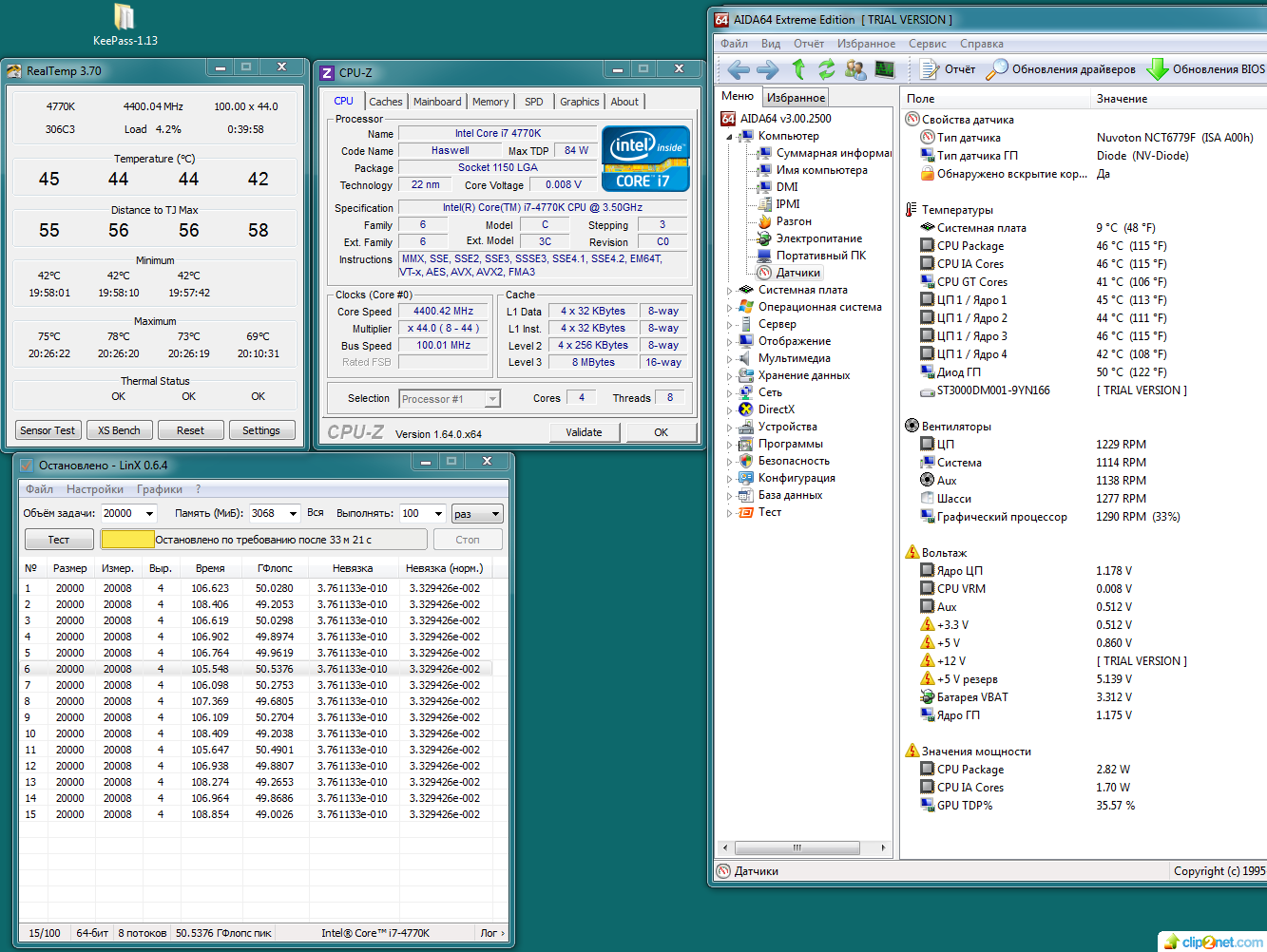Open the green graph monitor icon in AIDA64
Viewport: 1267px width, 952px height.
click(x=885, y=69)
